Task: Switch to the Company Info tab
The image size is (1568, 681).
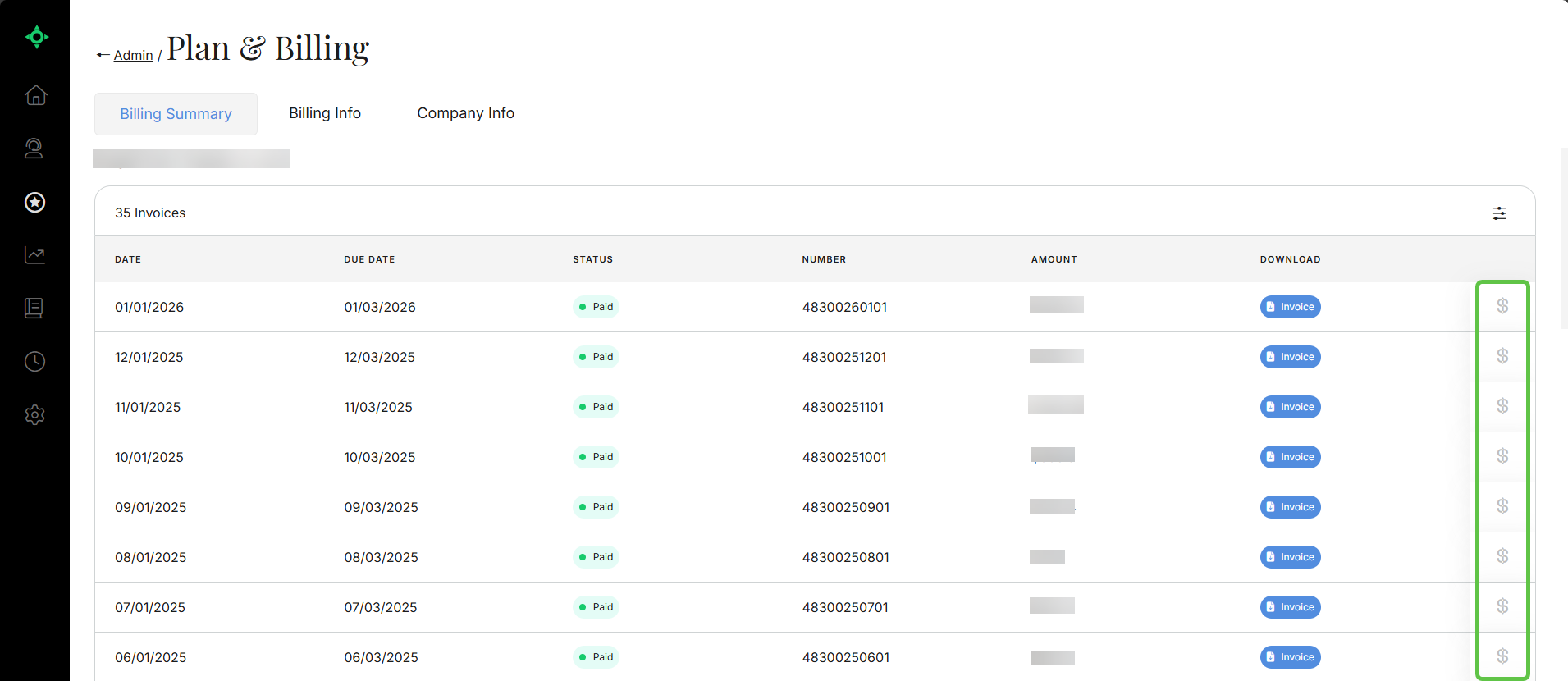Action: (x=465, y=113)
